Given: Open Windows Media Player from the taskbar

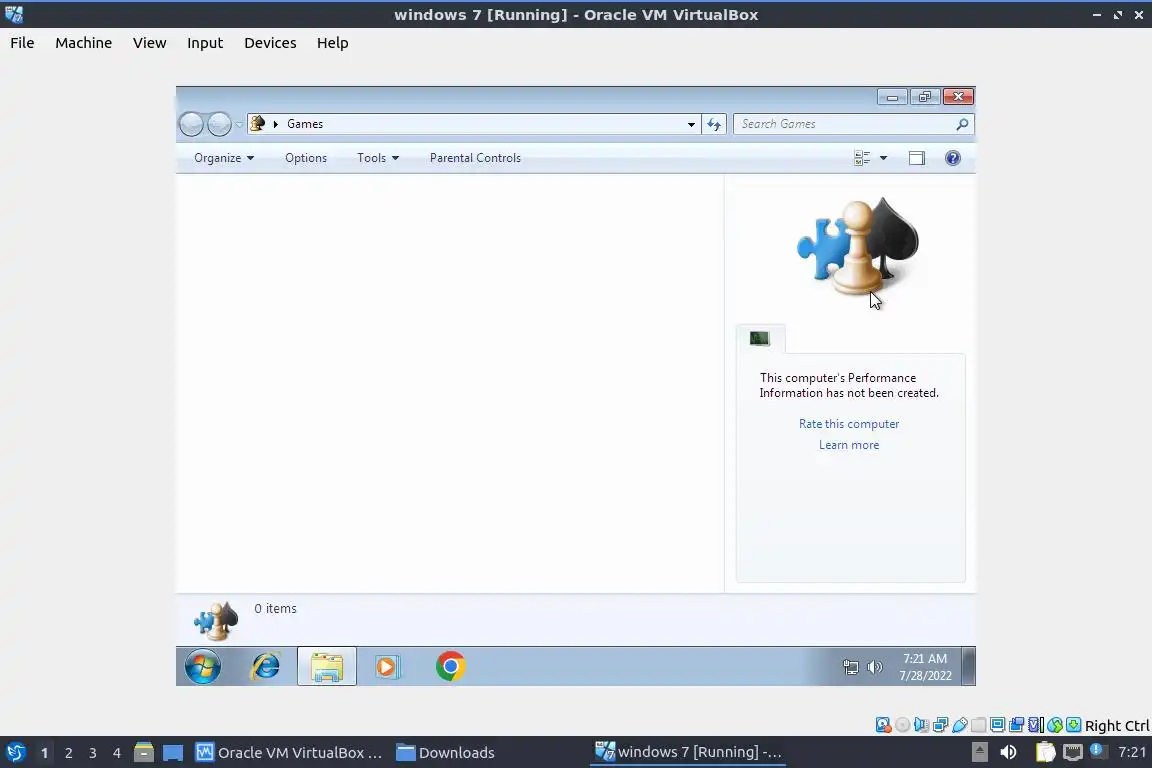Looking at the screenshot, I should tap(387, 667).
